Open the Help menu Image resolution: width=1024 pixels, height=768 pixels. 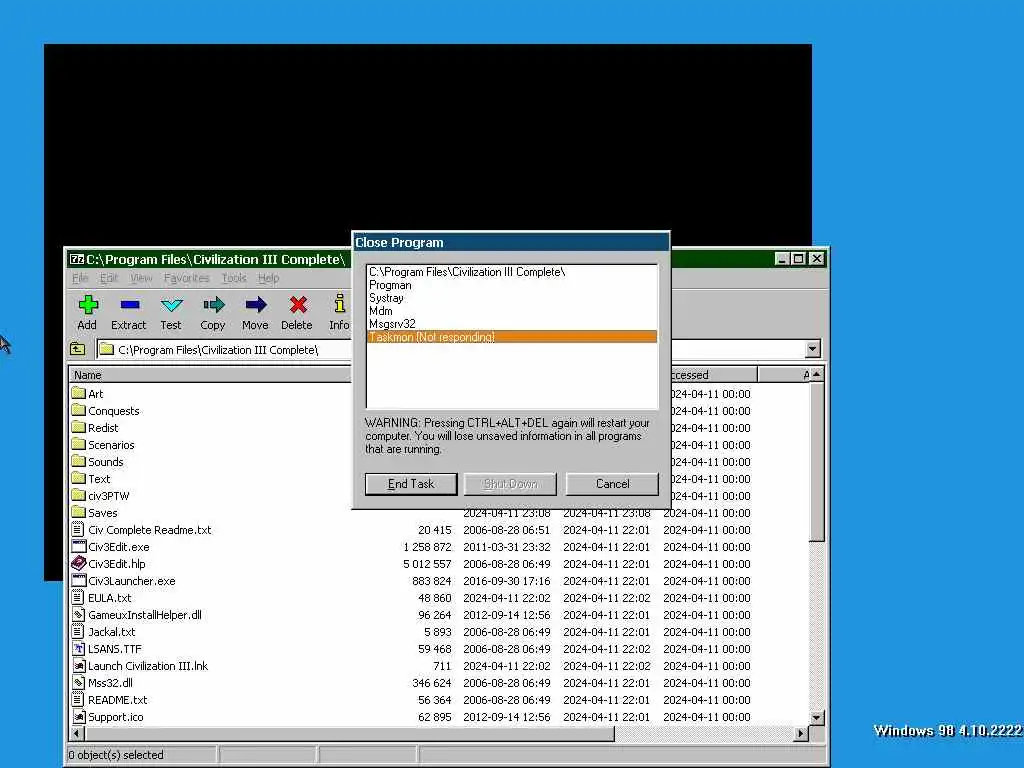coord(268,278)
